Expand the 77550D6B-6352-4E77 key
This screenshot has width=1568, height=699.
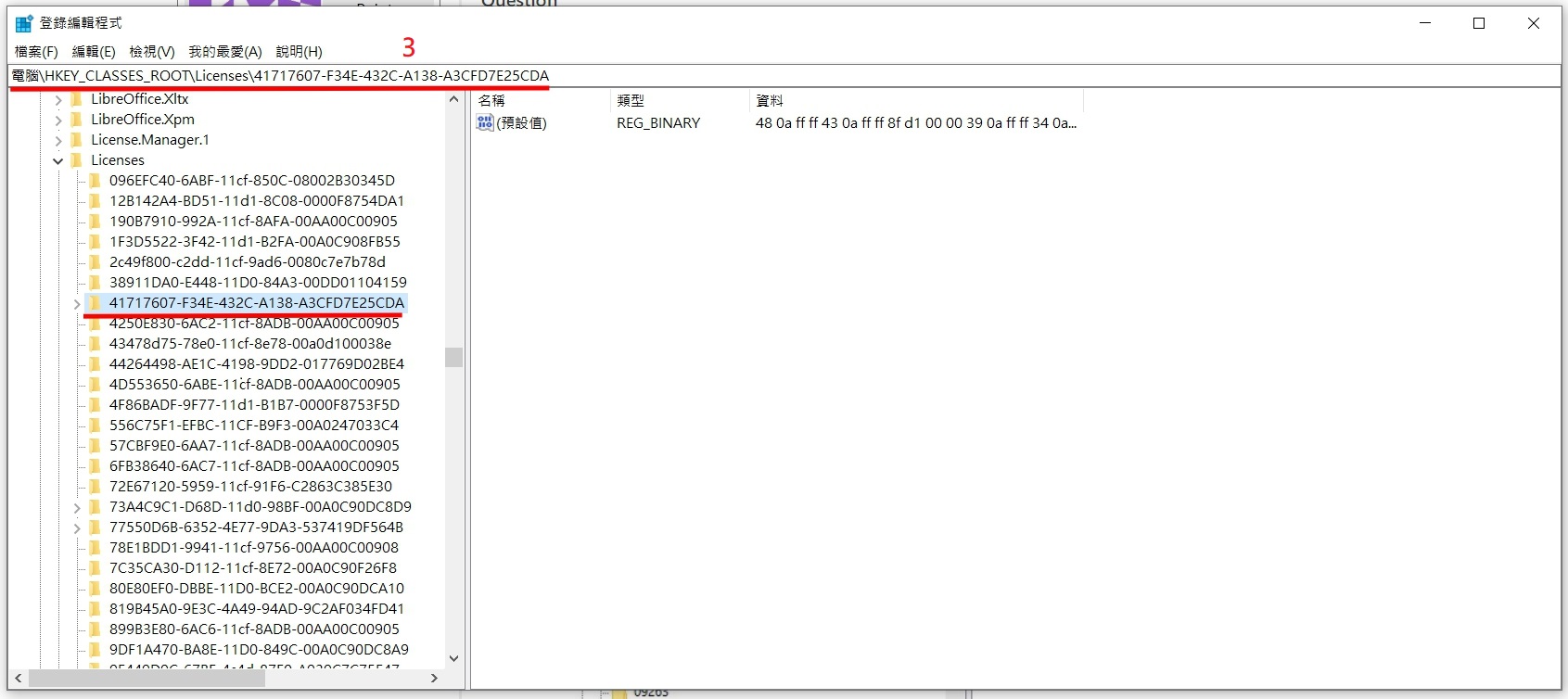pos(77,527)
